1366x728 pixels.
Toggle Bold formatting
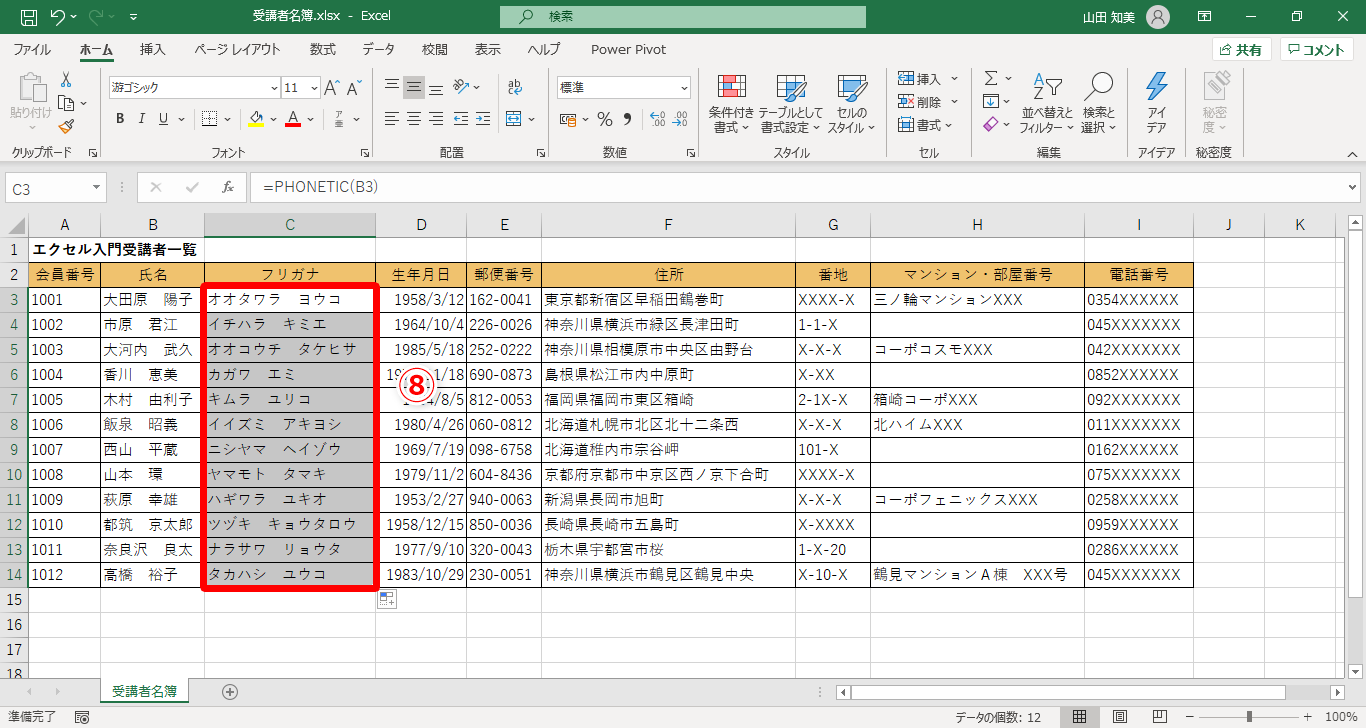[120, 119]
